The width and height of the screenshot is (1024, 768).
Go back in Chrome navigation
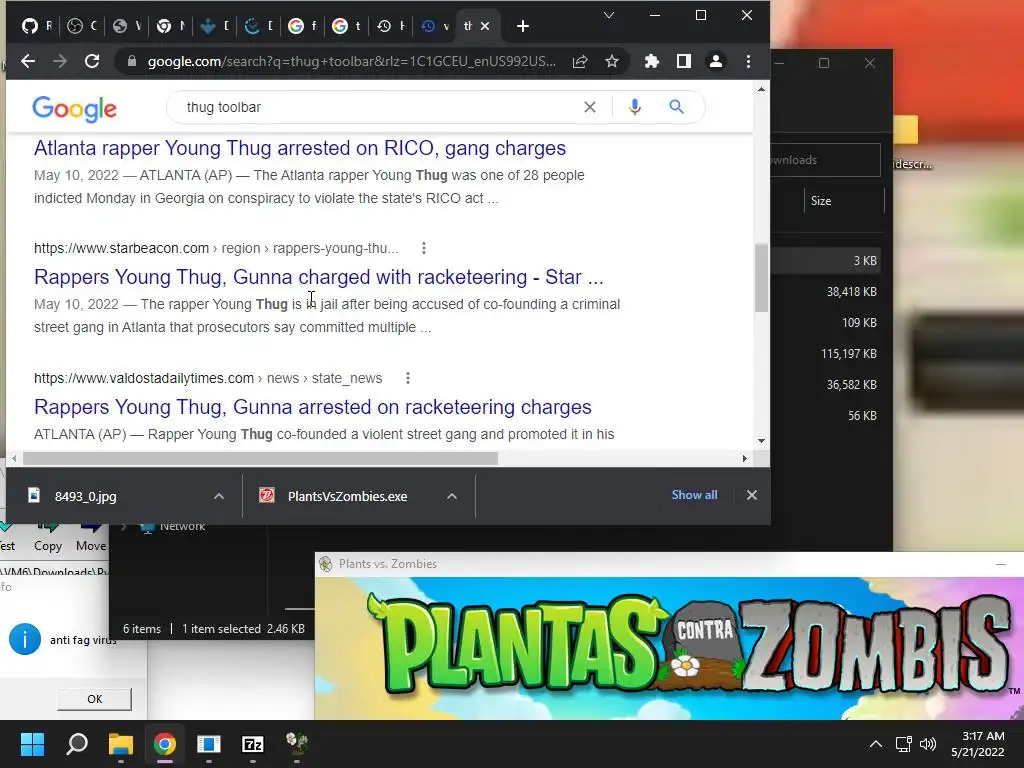pos(28,61)
